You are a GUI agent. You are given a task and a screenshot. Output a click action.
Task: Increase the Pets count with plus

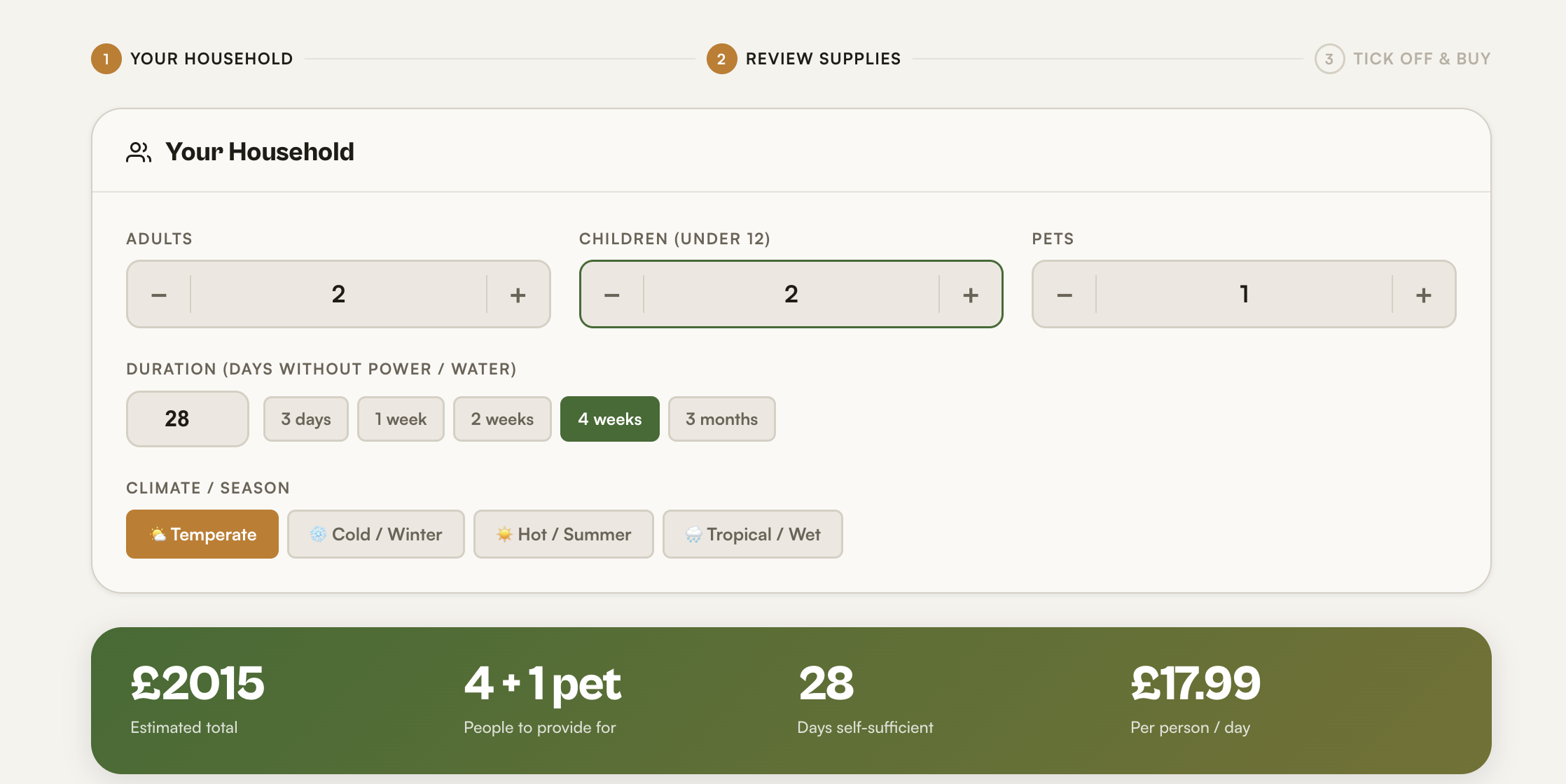tap(1423, 295)
